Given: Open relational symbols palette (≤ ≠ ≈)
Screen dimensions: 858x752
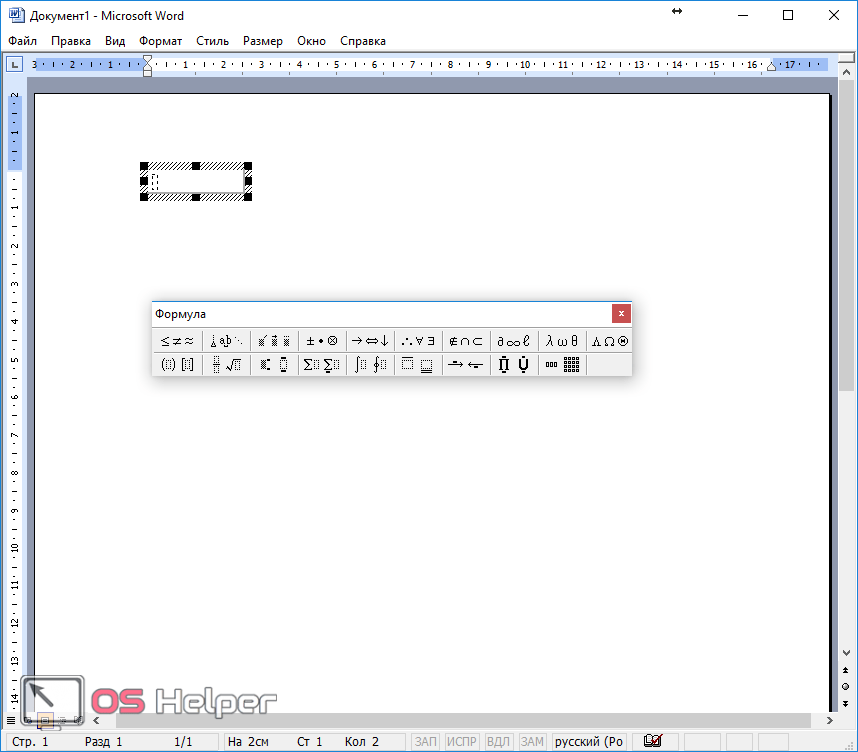Looking at the screenshot, I should 177,341.
